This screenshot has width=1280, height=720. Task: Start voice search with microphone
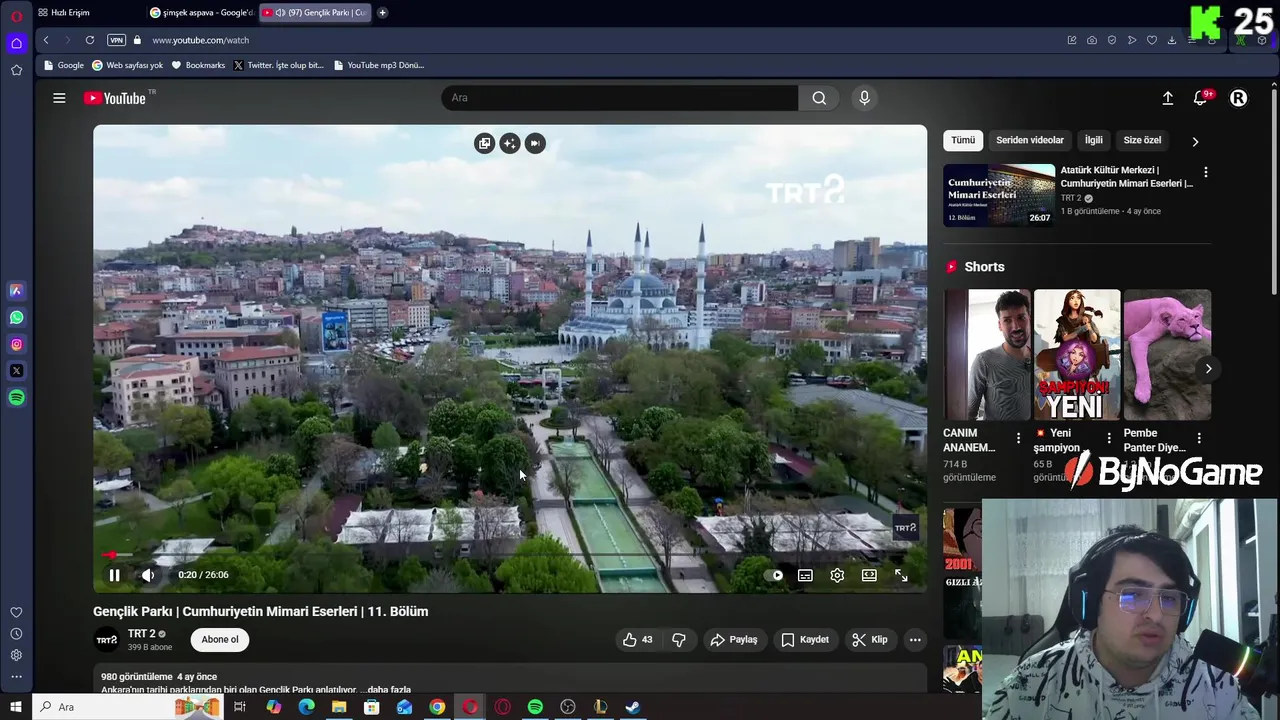864,97
